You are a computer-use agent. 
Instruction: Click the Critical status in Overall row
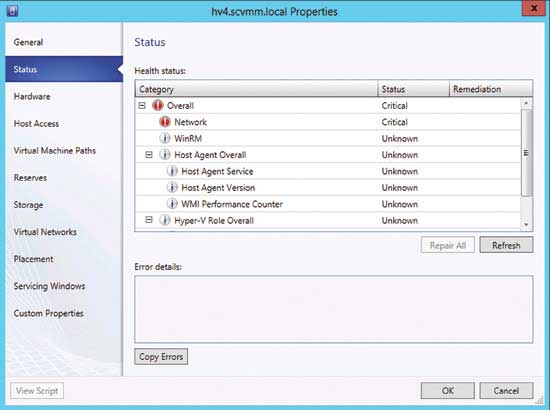tap(395, 106)
